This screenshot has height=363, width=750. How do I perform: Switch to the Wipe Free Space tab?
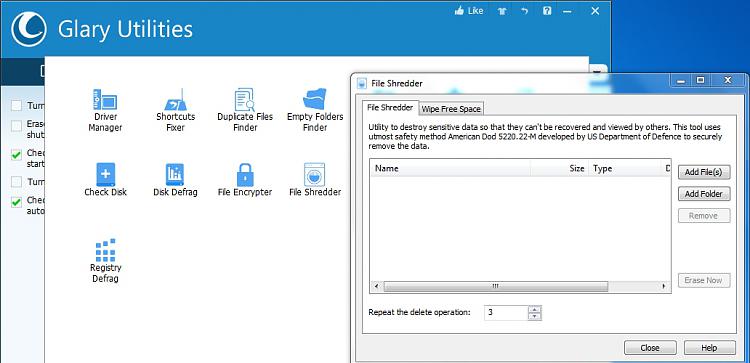[451, 109]
